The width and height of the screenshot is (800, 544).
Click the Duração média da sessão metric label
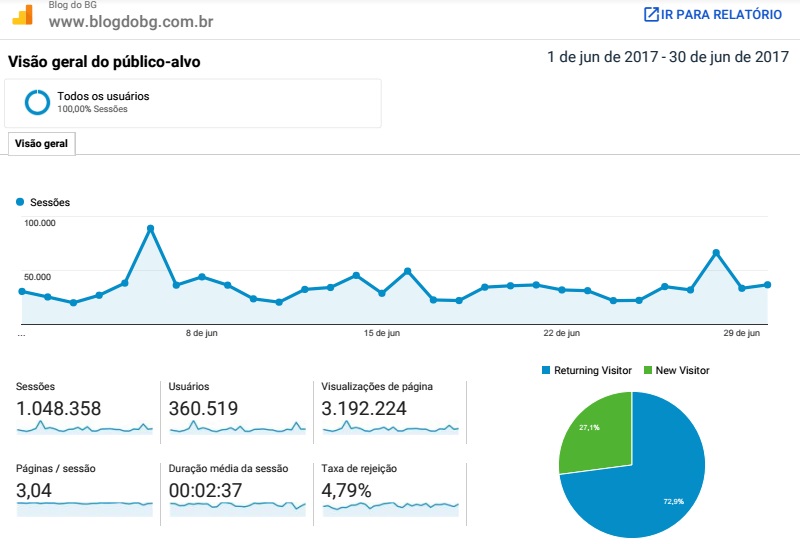click(x=228, y=468)
